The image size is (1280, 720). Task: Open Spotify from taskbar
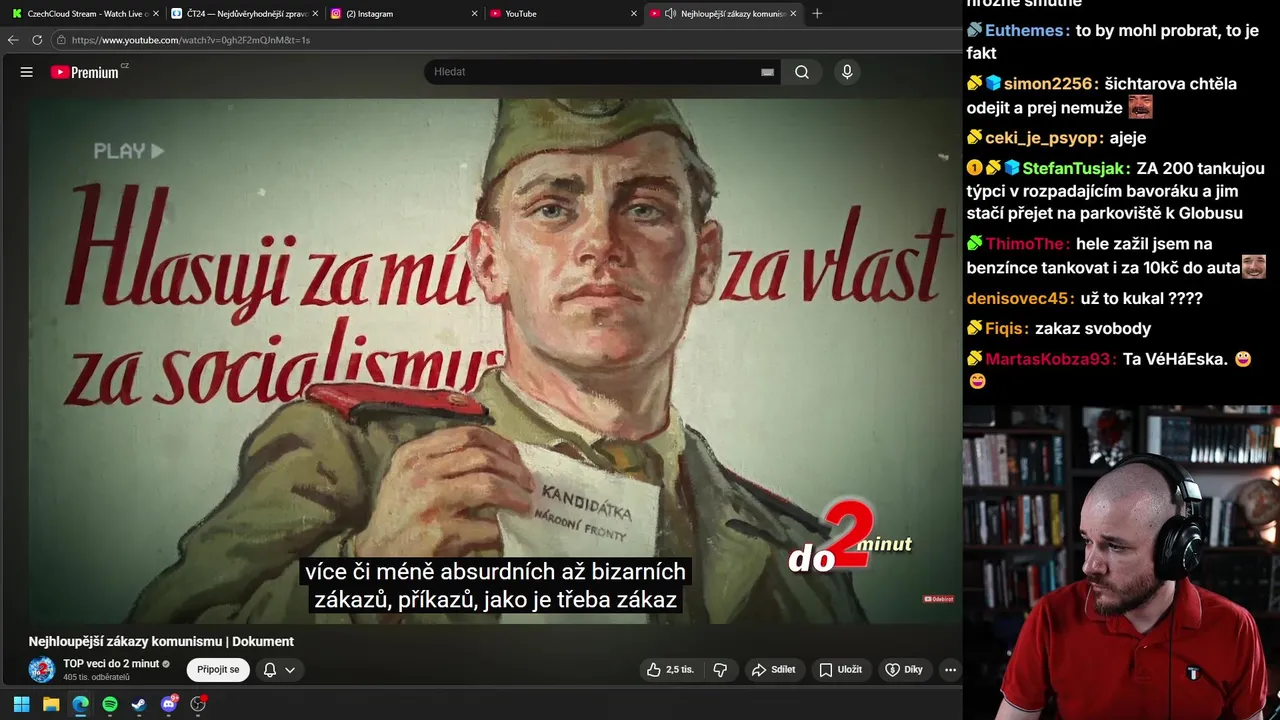pos(110,704)
